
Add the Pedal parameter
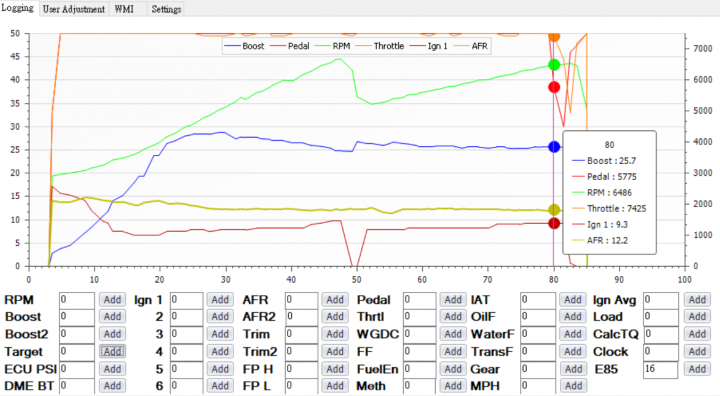point(453,300)
